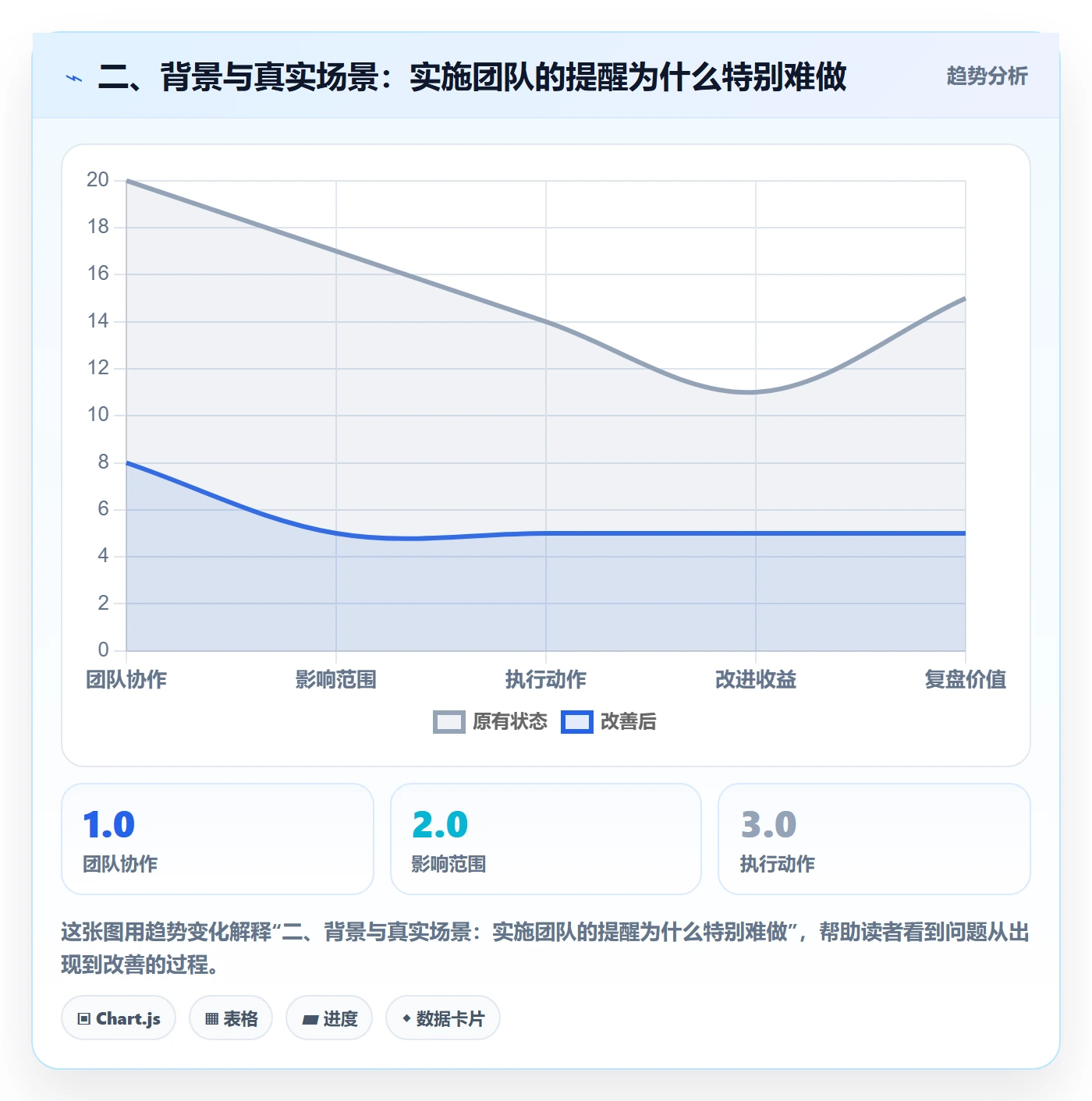
Task: Open the 1.0 团队协作 data card
Action: pos(218,839)
